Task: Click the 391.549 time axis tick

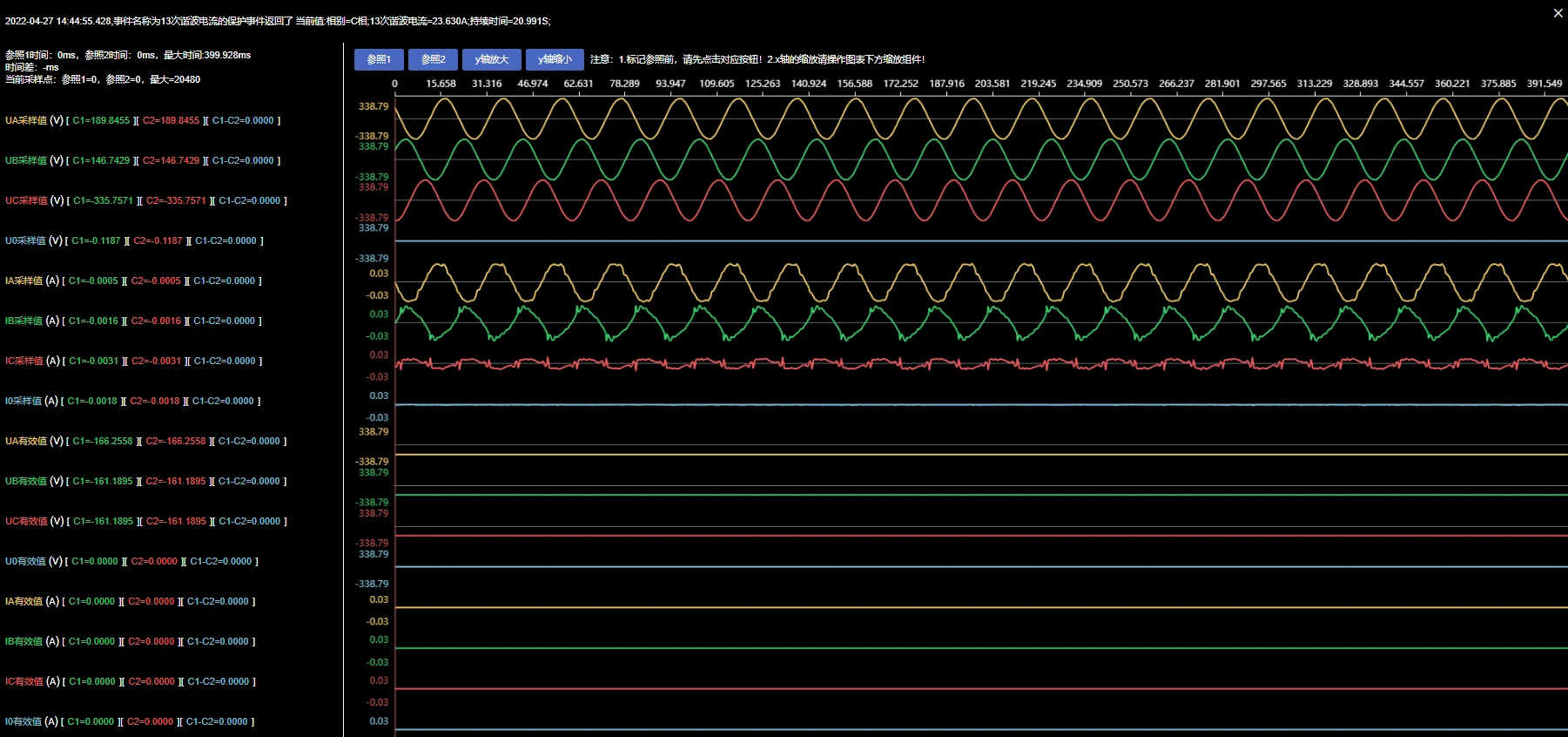Action: coord(1544,84)
